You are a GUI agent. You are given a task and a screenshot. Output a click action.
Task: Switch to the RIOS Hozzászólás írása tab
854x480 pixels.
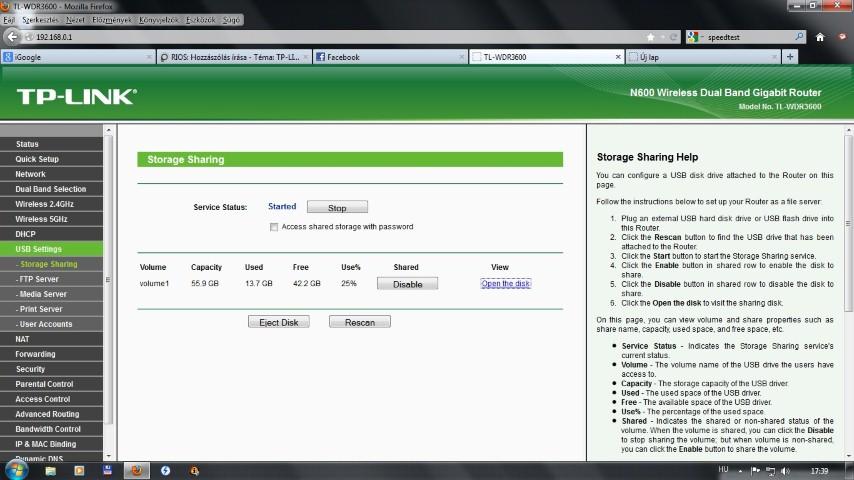[x=234, y=57]
